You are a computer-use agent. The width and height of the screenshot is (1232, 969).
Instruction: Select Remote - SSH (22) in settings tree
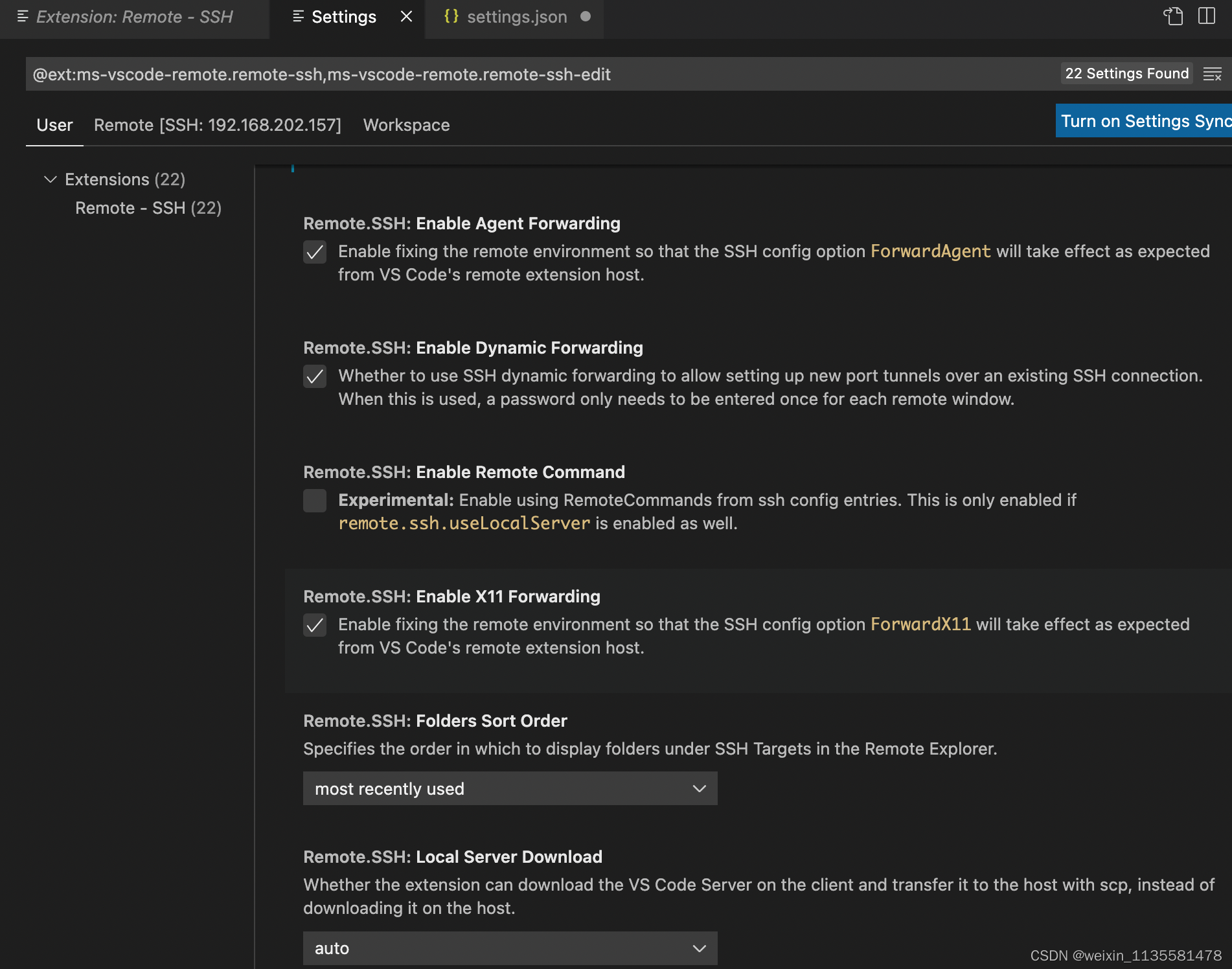[x=148, y=208]
